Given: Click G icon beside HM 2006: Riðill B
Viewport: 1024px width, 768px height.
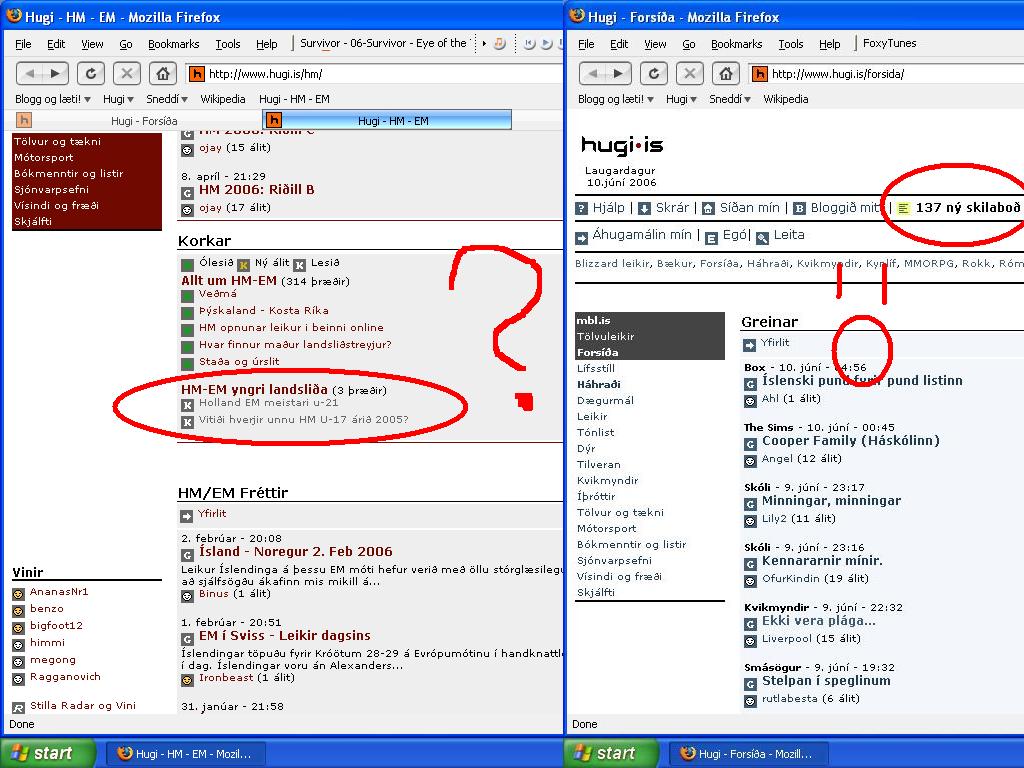Looking at the screenshot, I should coord(187,193).
